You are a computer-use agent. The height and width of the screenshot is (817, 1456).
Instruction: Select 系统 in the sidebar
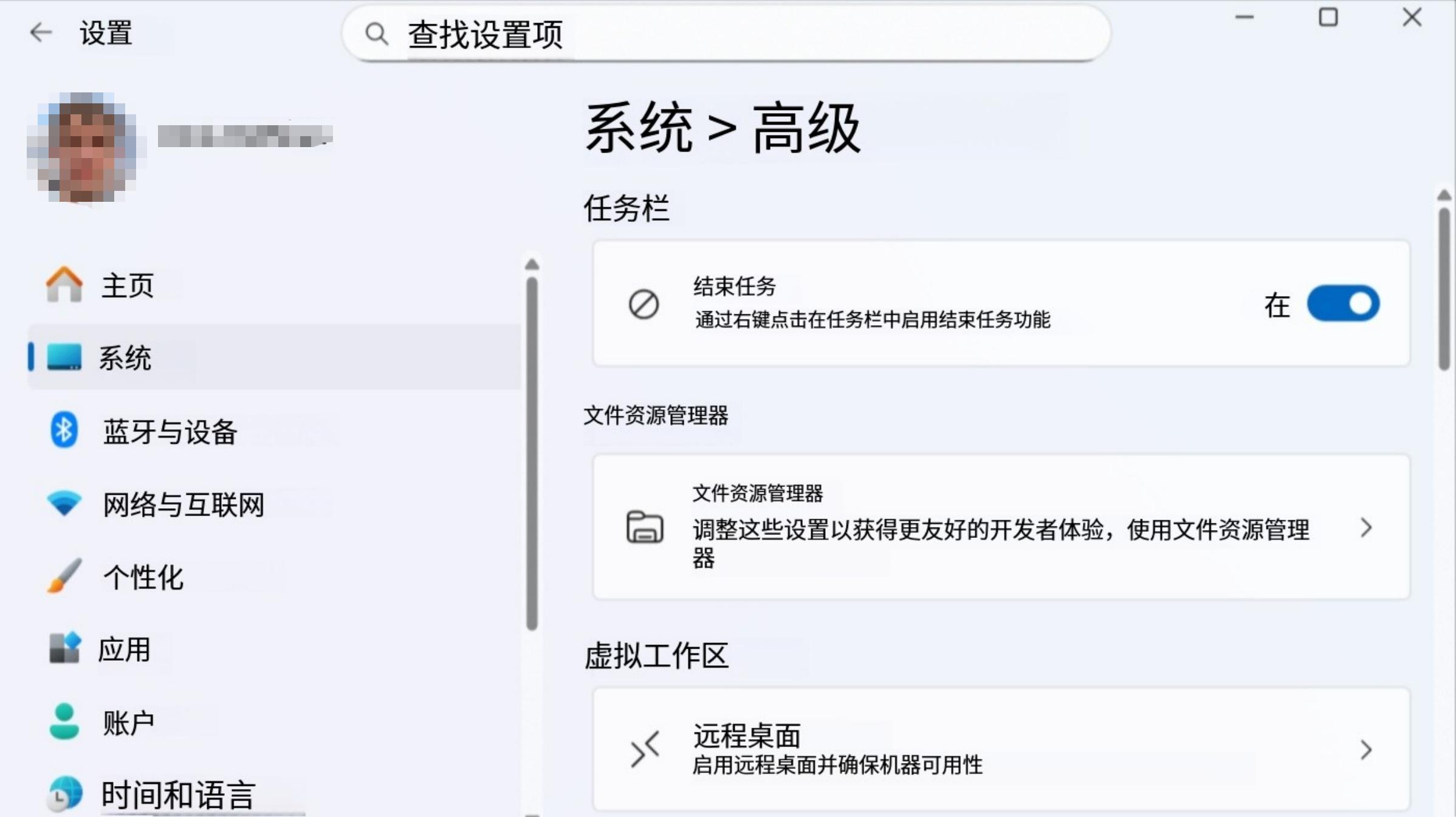pos(125,357)
